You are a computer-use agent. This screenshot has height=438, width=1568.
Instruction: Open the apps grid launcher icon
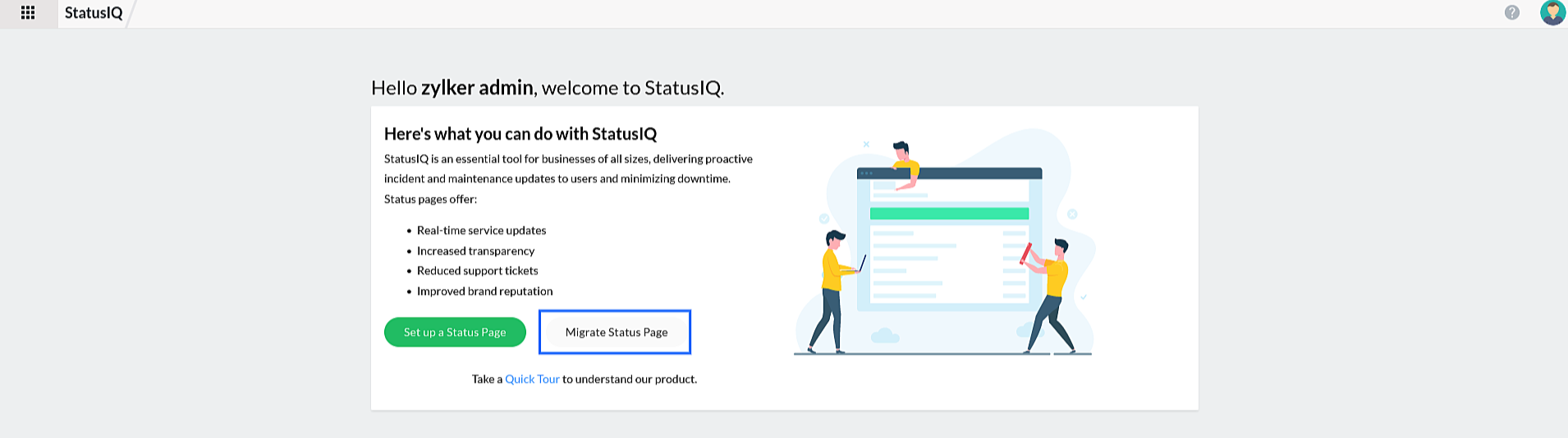pos(28,13)
